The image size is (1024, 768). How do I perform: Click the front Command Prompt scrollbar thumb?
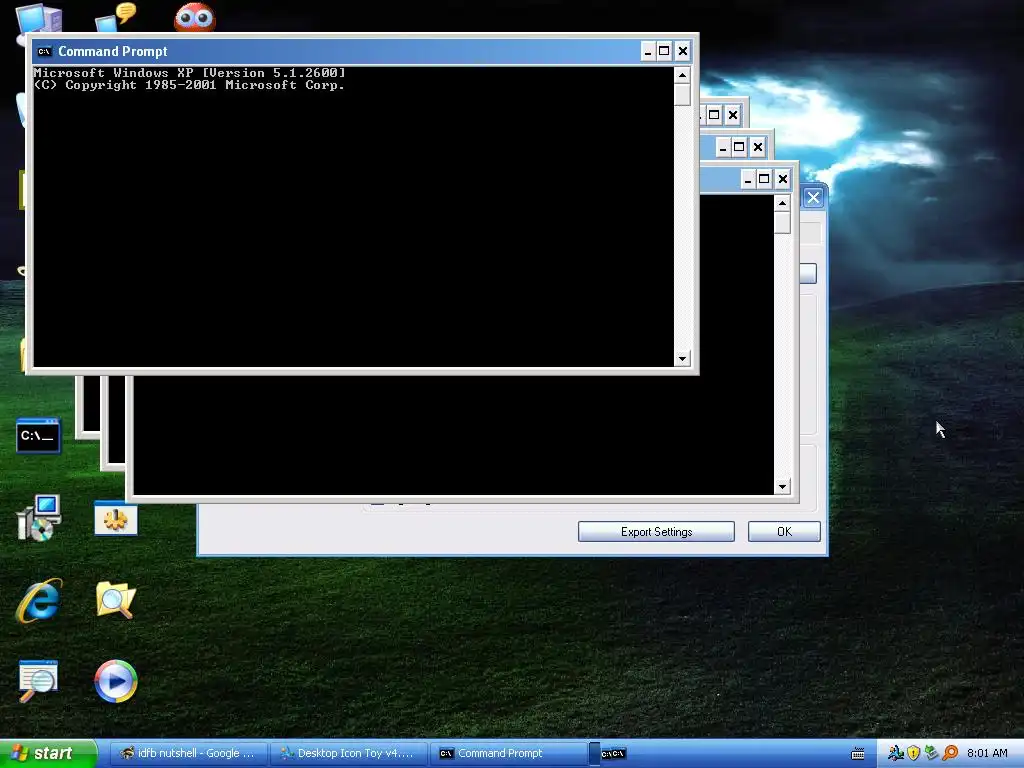682,94
